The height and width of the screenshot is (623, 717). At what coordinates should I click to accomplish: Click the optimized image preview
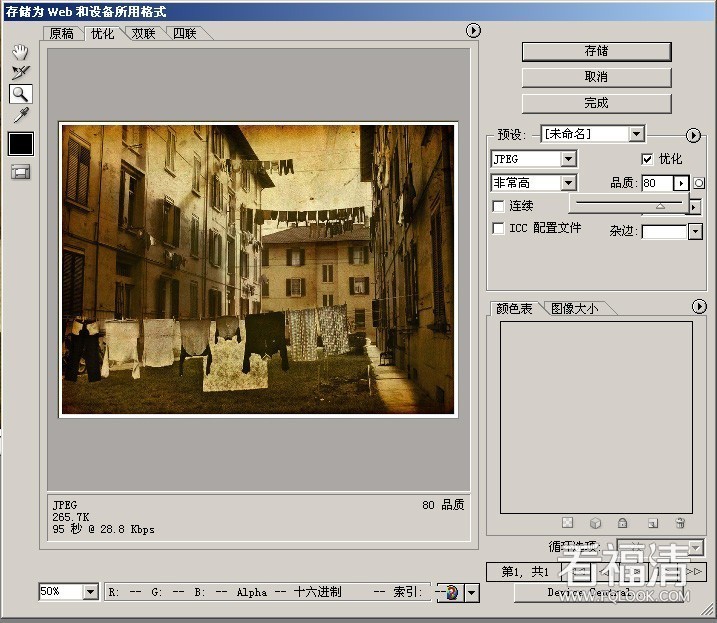coord(258,269)
